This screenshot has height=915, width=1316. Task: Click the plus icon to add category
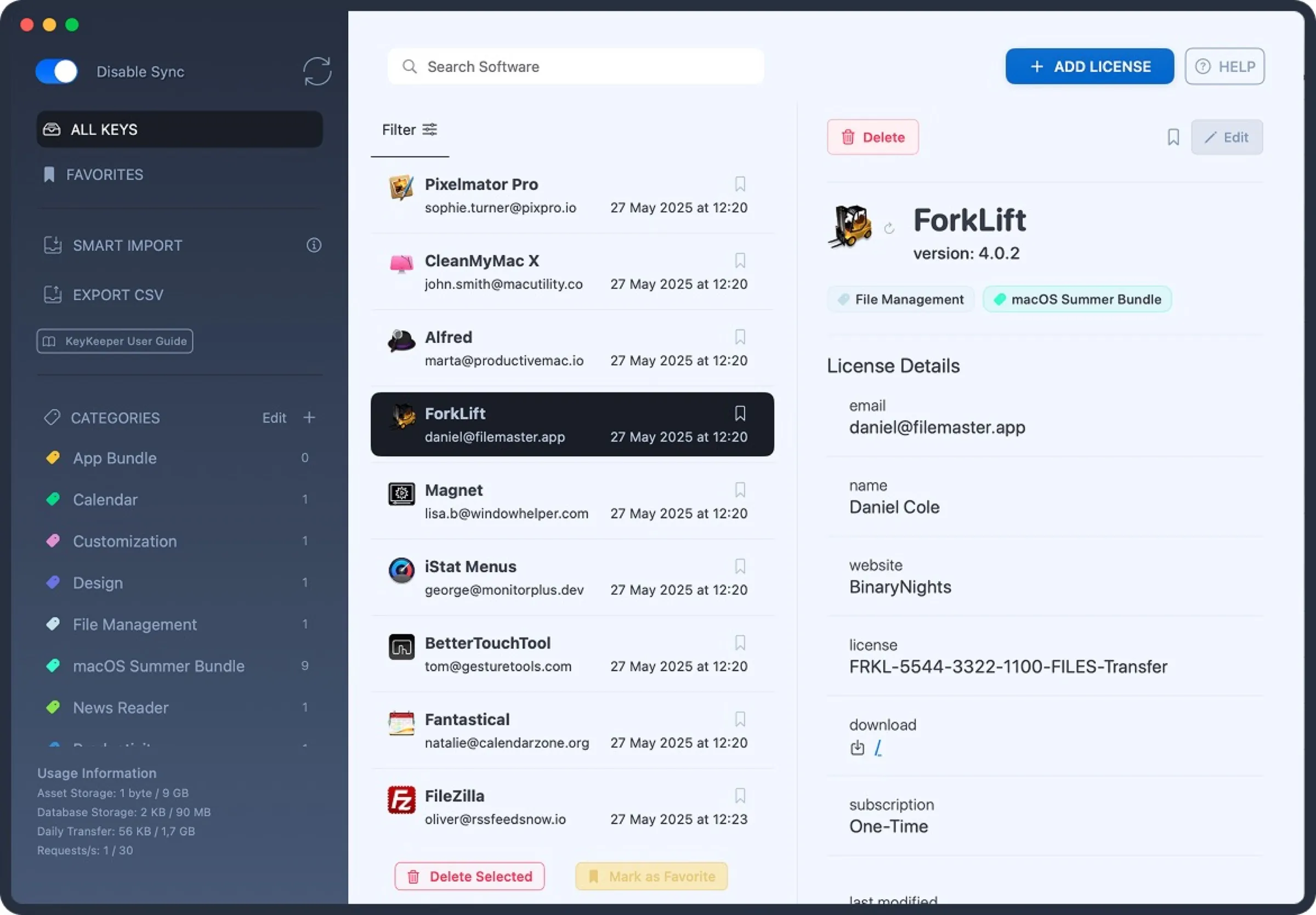[309, 418]
